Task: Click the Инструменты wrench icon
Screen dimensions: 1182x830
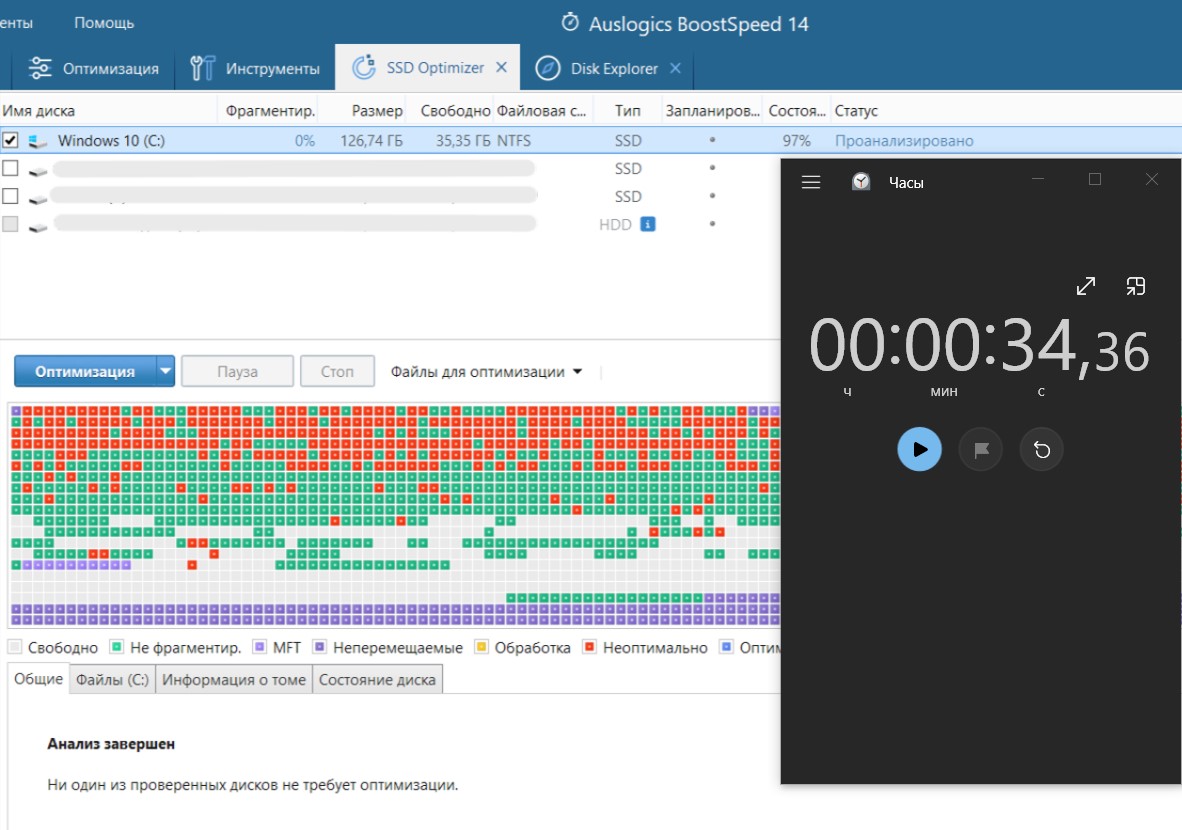Action: pyautogui.click(x=202, y=69)
